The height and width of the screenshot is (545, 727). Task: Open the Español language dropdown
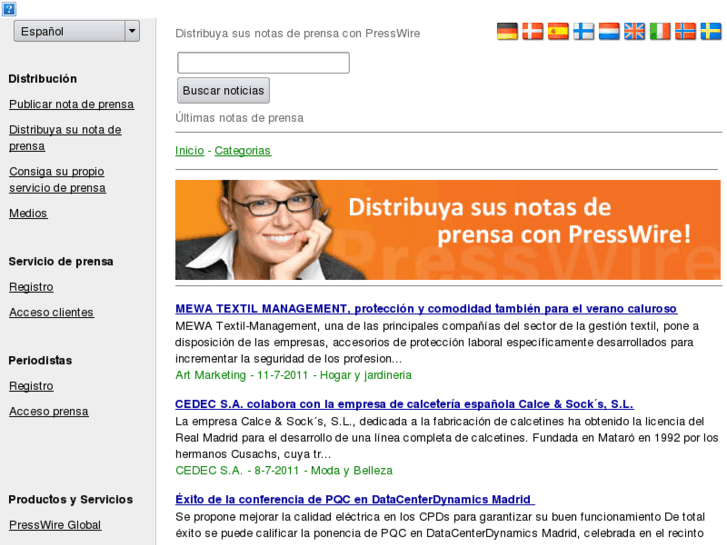click(x=77, y=31)
